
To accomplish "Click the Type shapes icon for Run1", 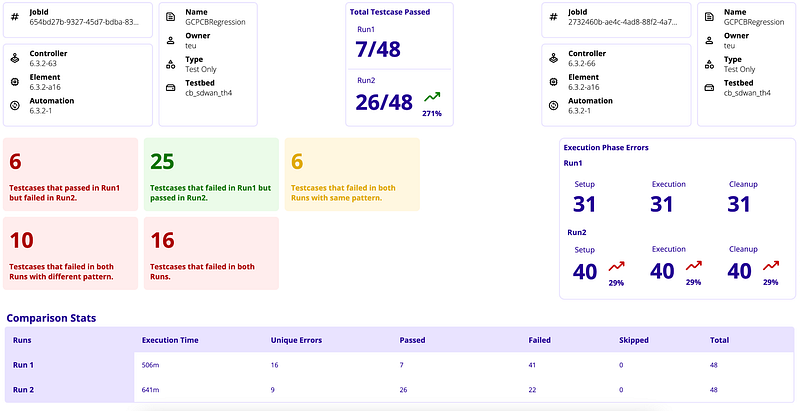I will point(171,65).
